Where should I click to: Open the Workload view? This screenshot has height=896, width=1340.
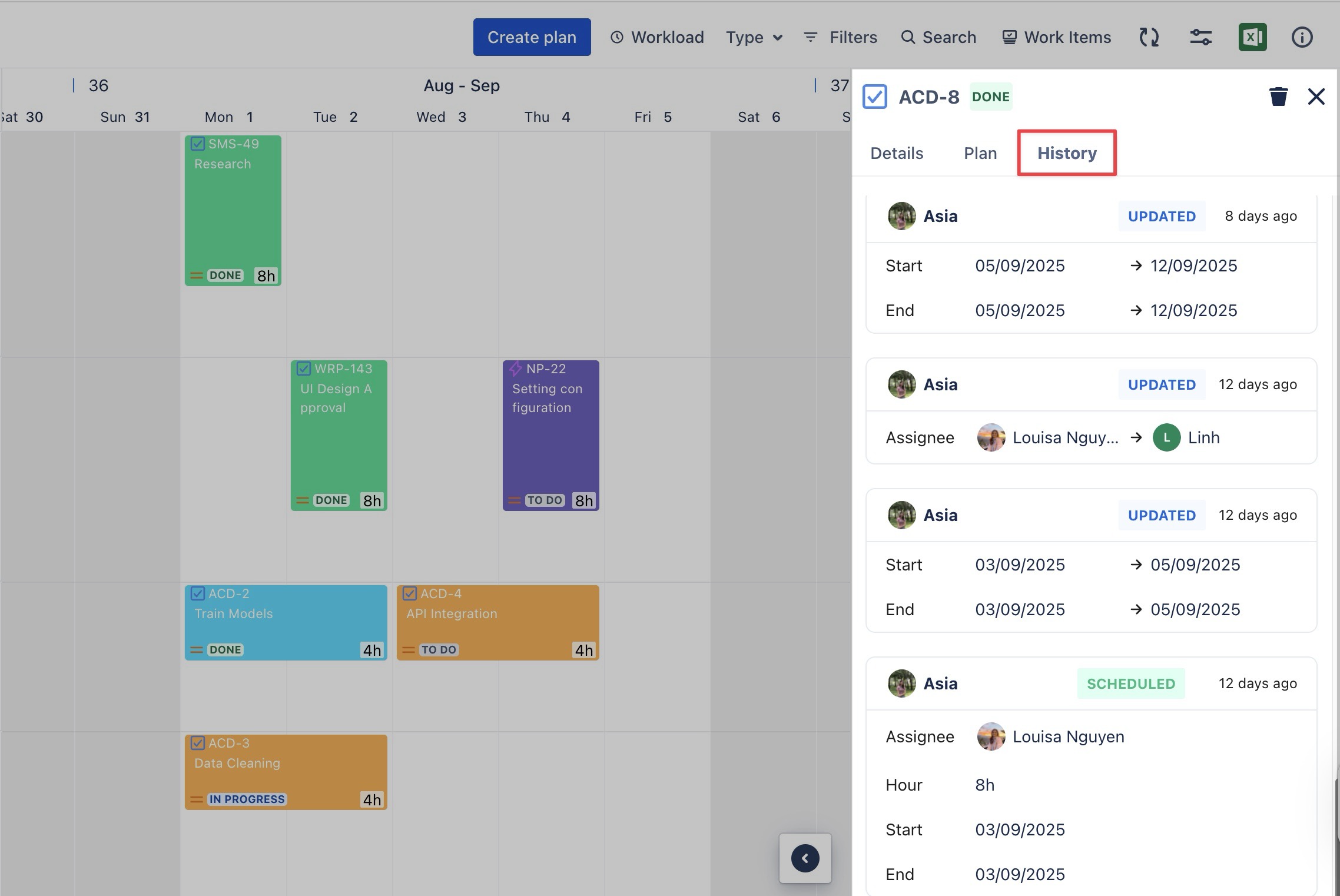coord(657,38)
